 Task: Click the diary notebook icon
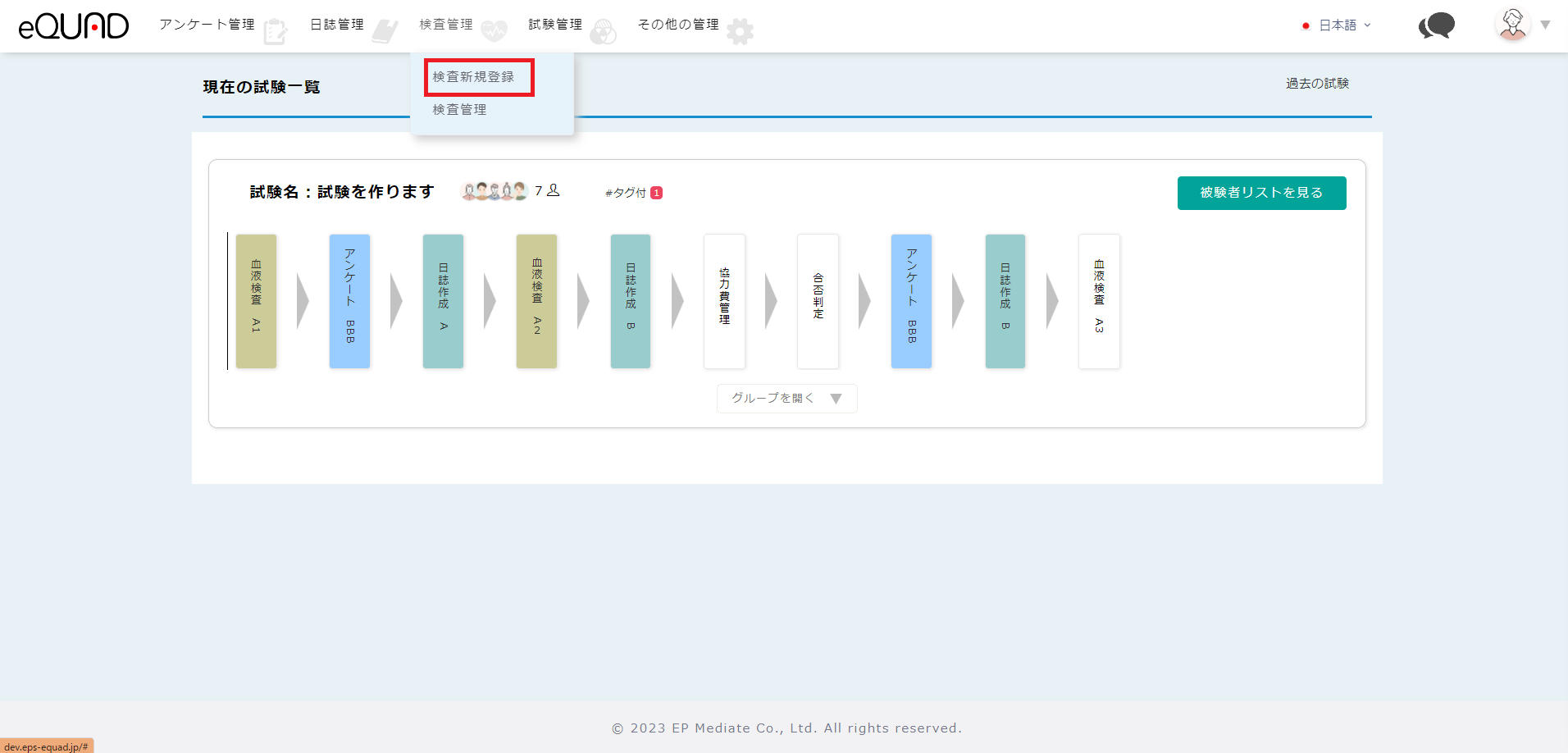point(385,31)
